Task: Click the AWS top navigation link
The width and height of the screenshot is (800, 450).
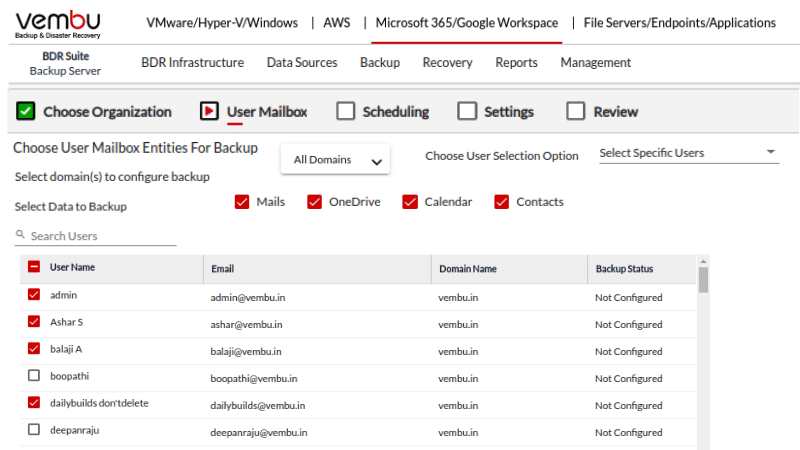Action: pyautogui.click(x=337, y=23)
